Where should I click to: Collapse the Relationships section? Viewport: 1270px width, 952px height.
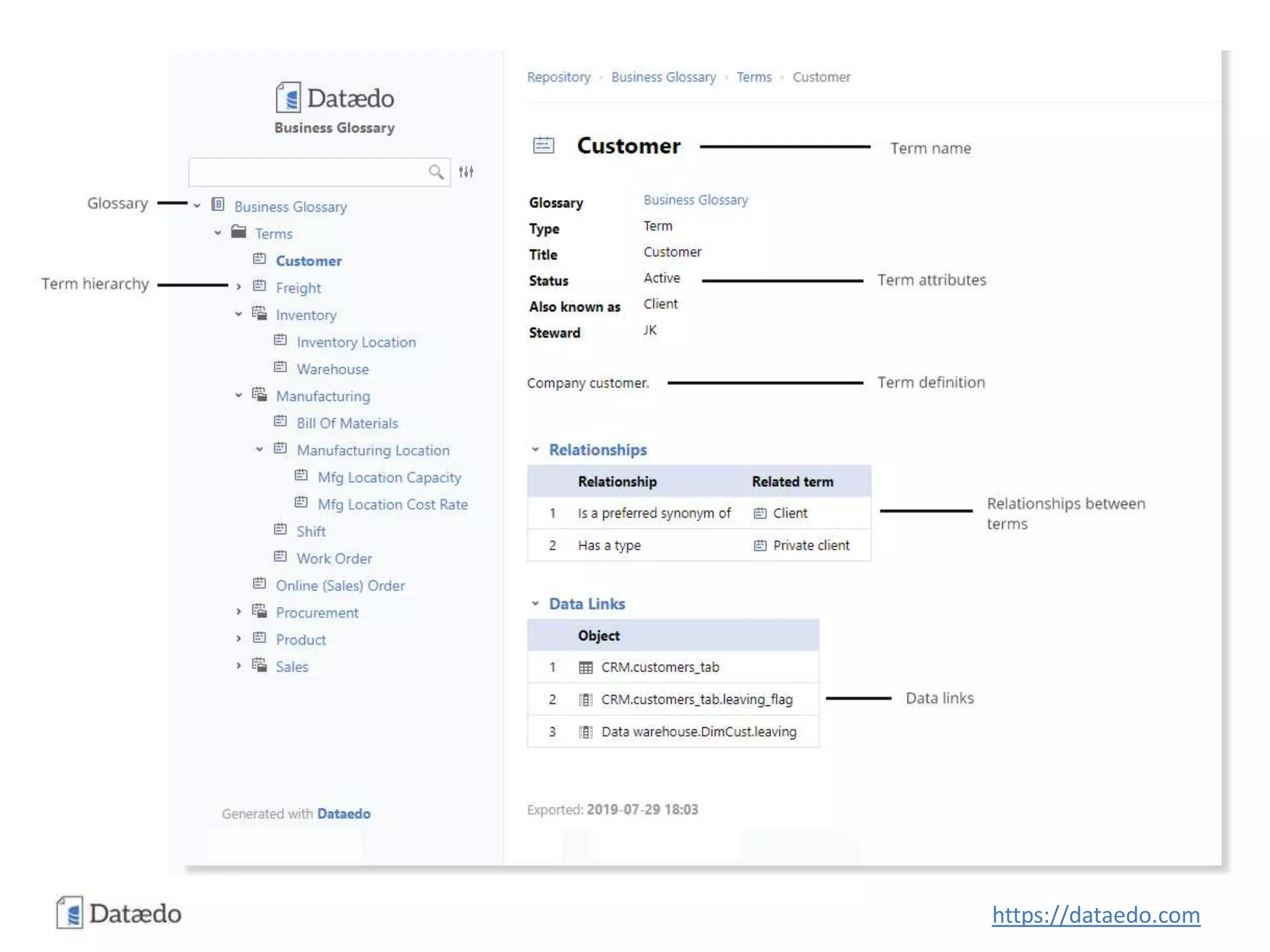[x=535, y=449]
